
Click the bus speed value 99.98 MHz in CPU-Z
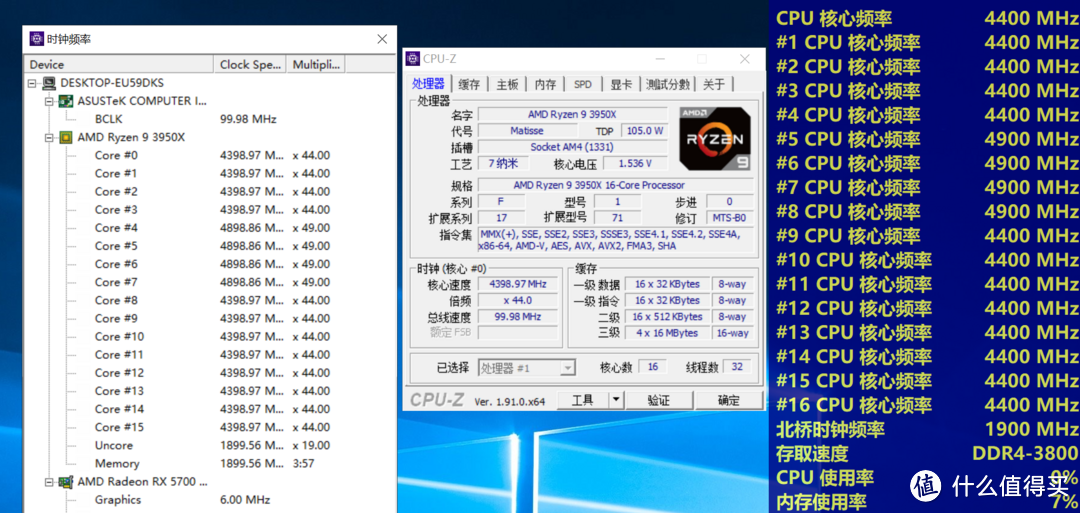point(517,317)
